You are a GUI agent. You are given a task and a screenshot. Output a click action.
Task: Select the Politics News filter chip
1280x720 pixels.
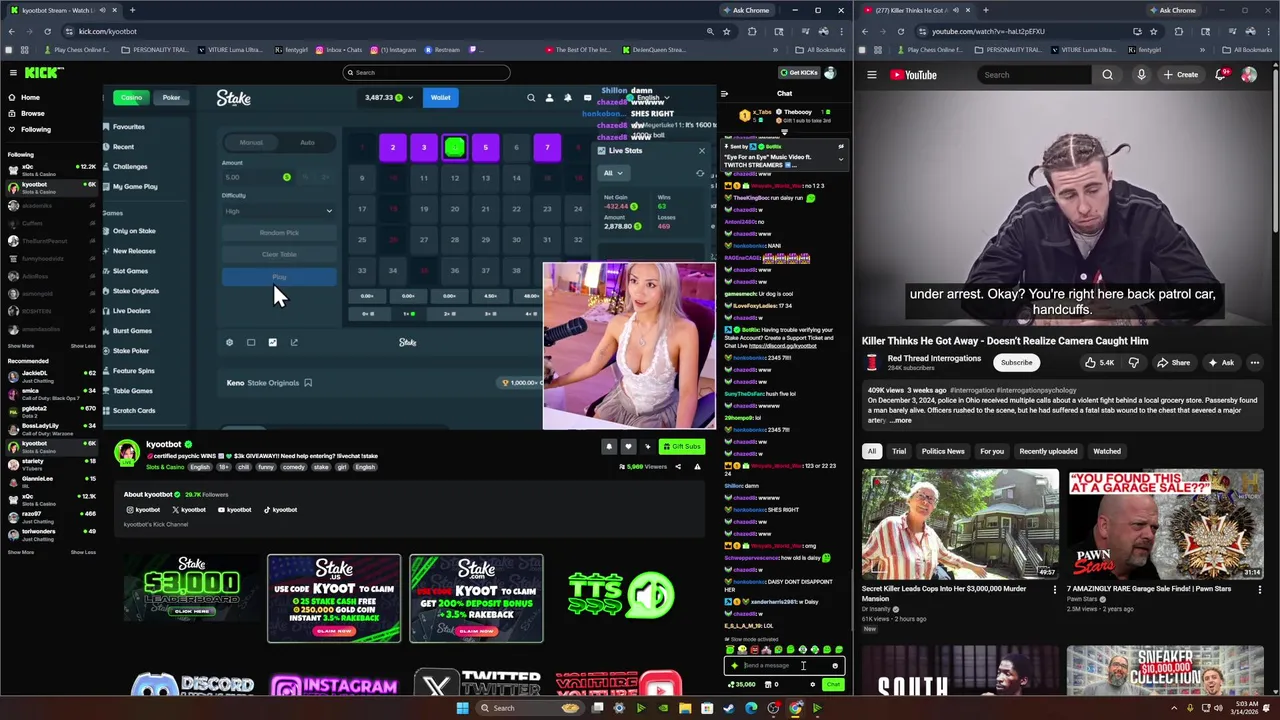(943, 451)
